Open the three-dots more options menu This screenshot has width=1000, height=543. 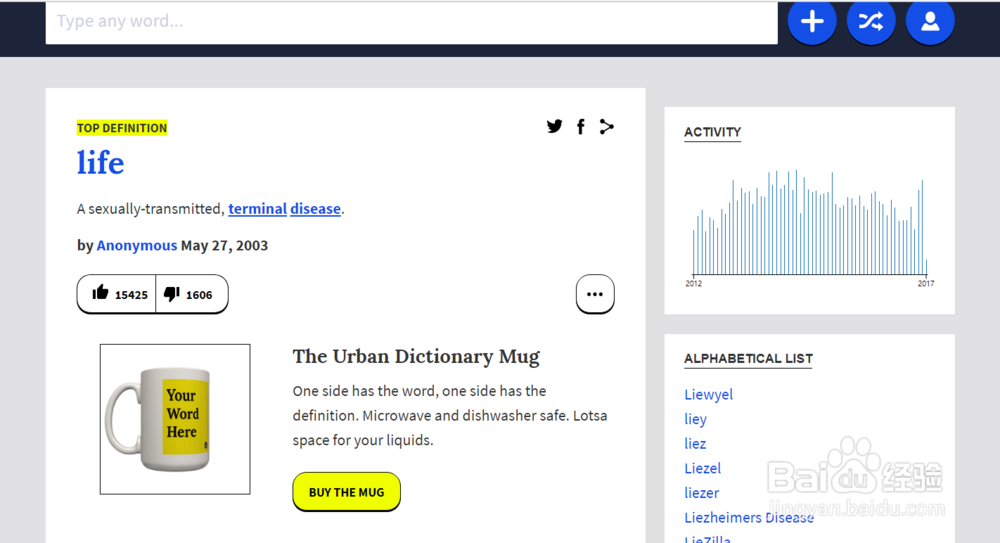(x=595, y=294)
